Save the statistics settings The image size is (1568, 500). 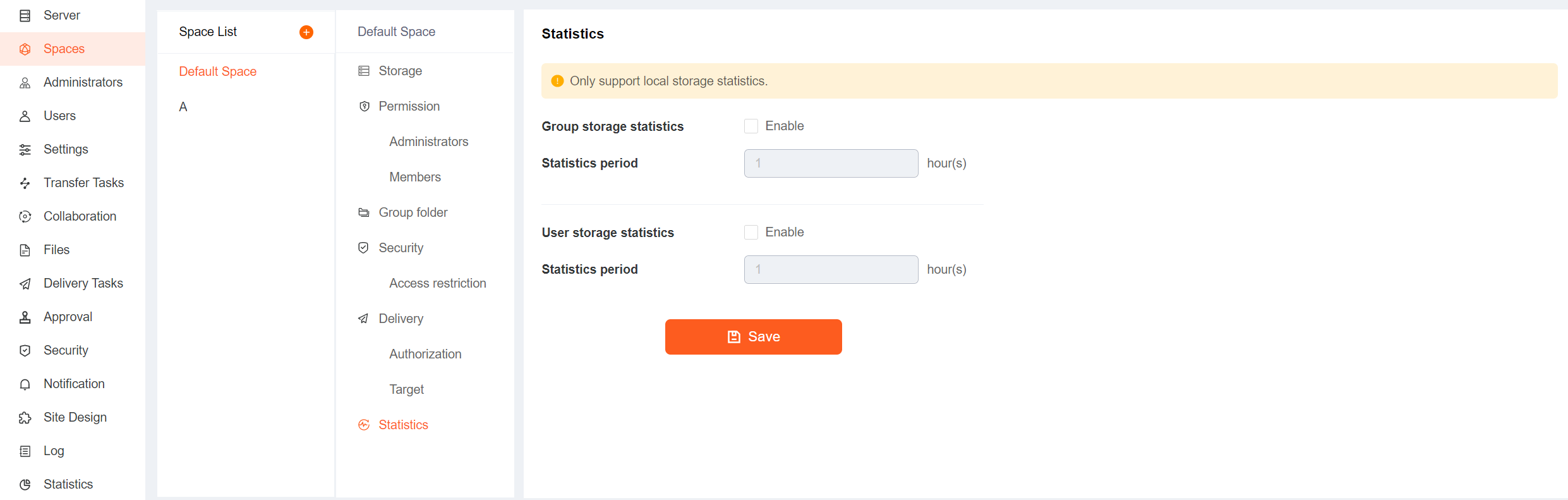click(753, 337)
